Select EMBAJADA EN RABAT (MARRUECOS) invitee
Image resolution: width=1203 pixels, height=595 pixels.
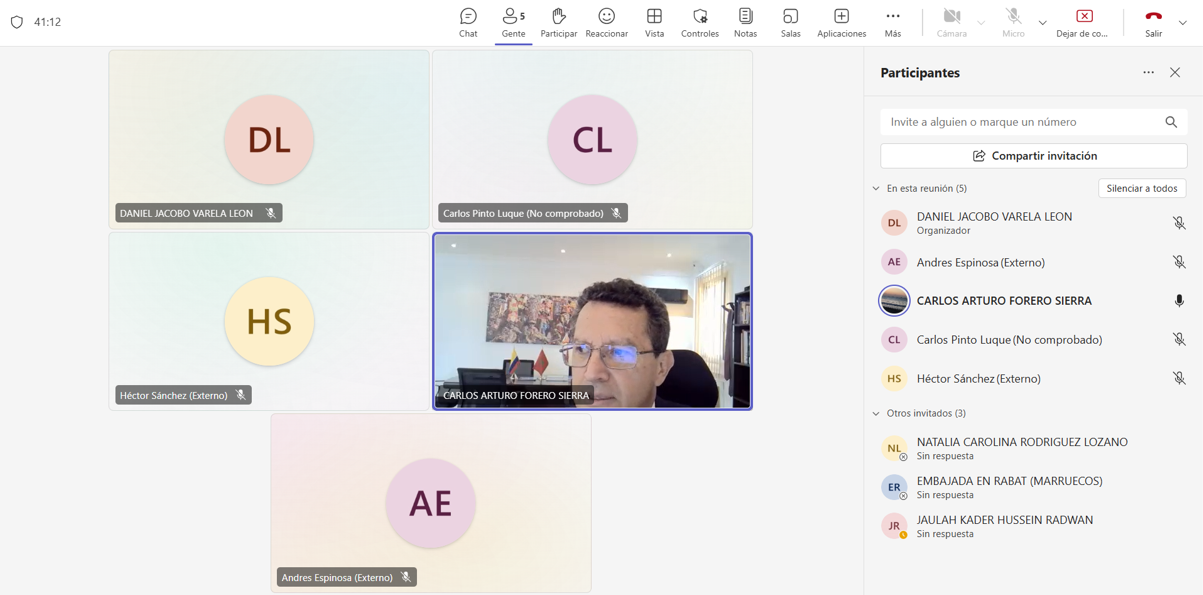click(x=1033, y=487)
